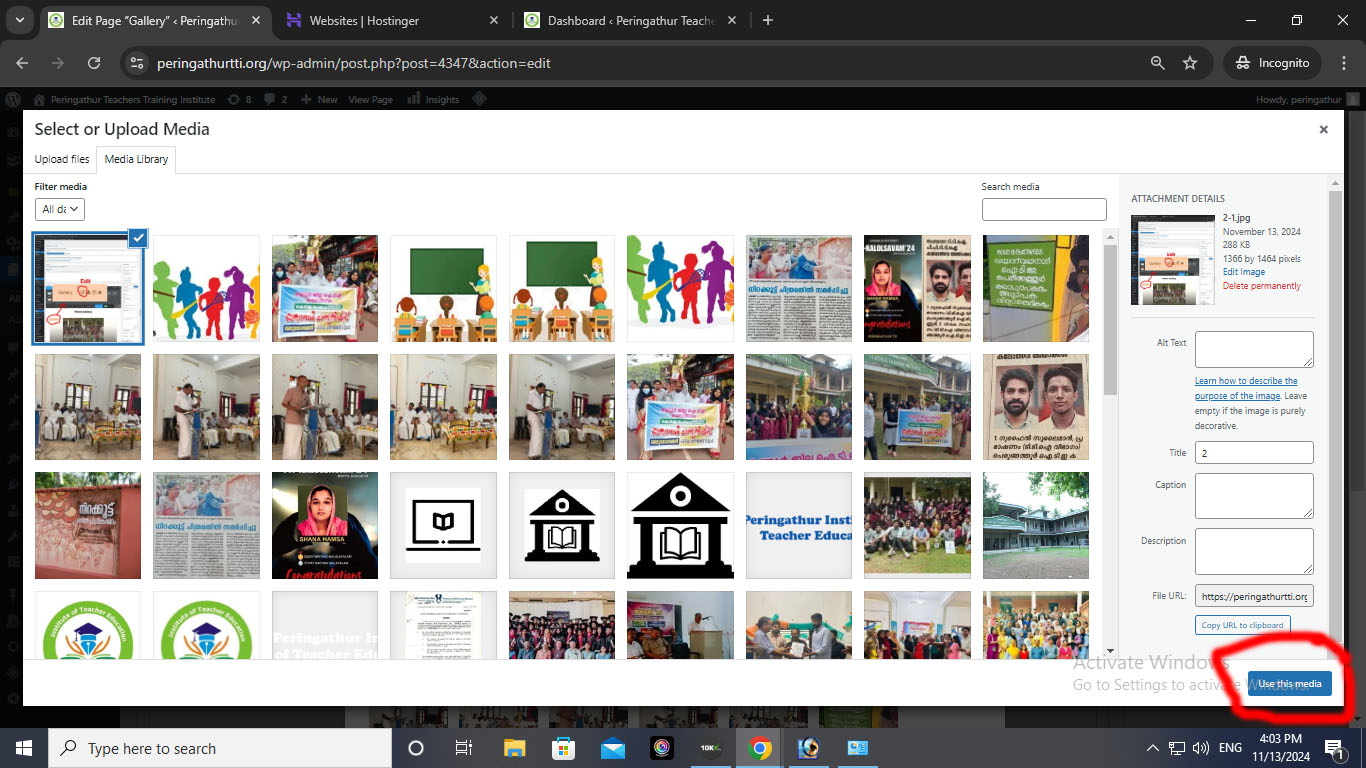Bookmark this page with the star icon
Viewport: 1366px width, 768px height.
(x=1190, y=63)
